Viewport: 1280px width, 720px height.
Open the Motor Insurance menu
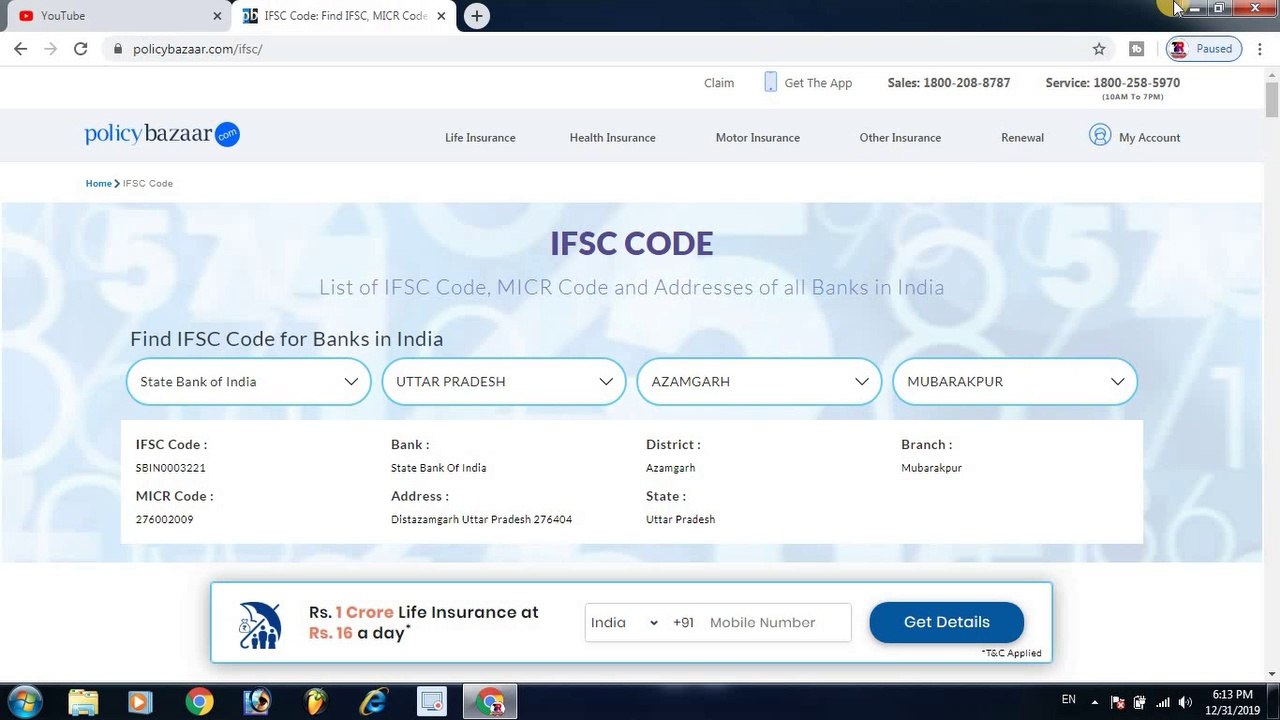click(x=757, y=138)
